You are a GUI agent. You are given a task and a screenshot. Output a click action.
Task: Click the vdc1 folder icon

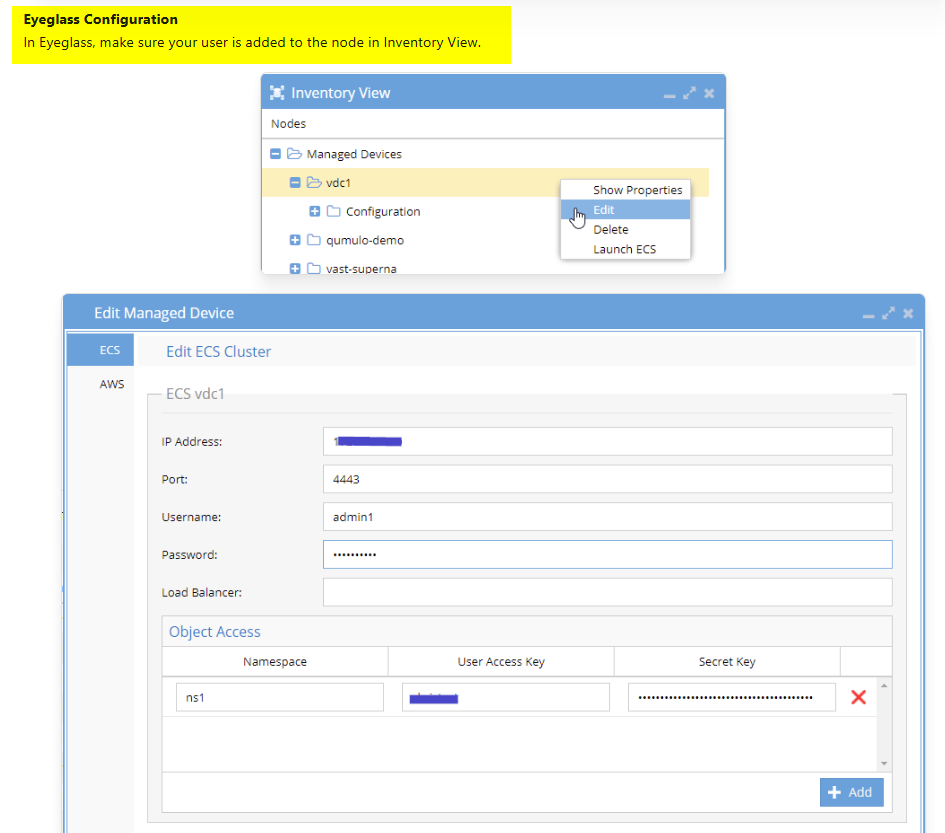(314, 183)
